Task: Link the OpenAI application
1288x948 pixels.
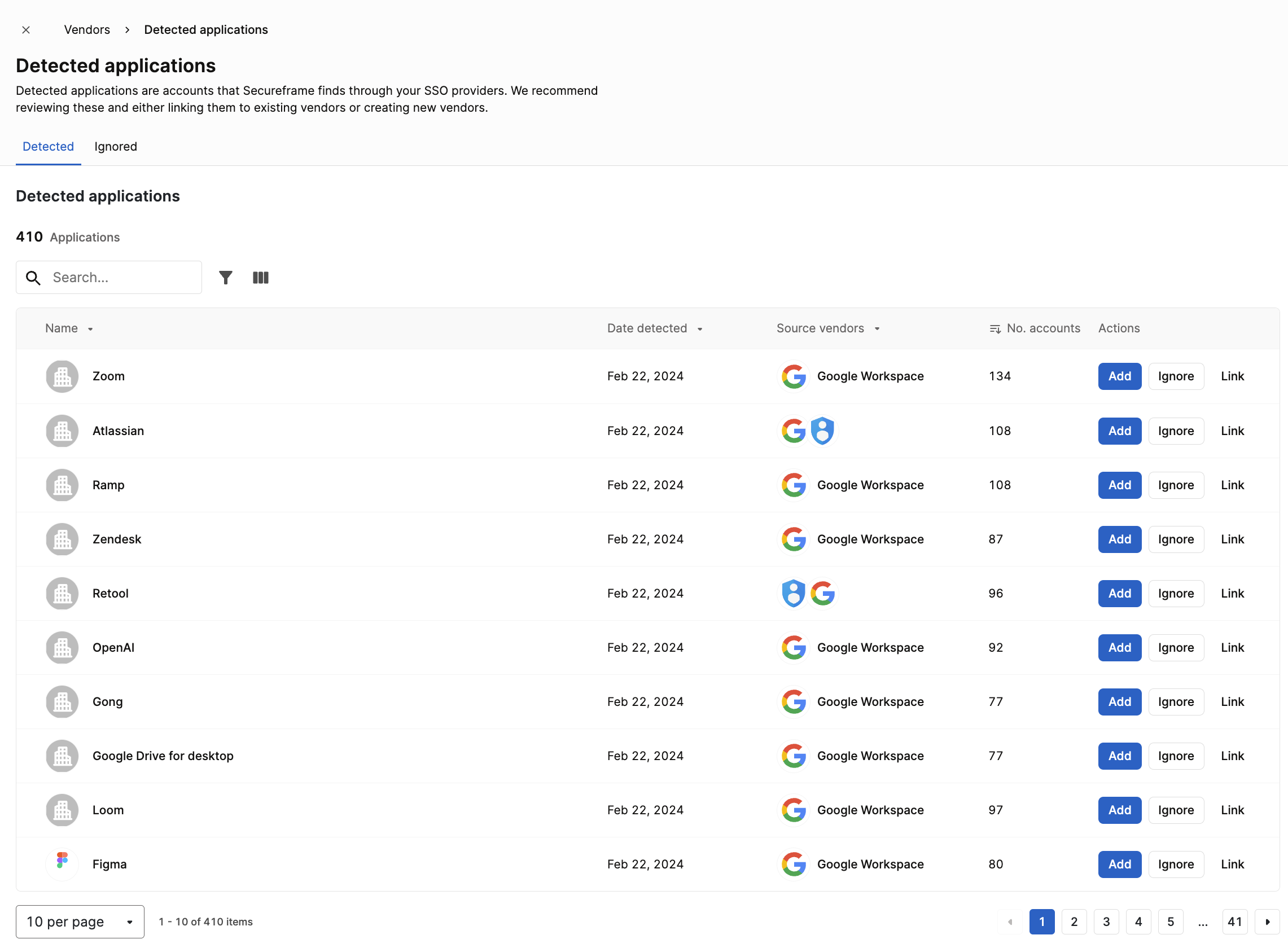Action: 1232,648
